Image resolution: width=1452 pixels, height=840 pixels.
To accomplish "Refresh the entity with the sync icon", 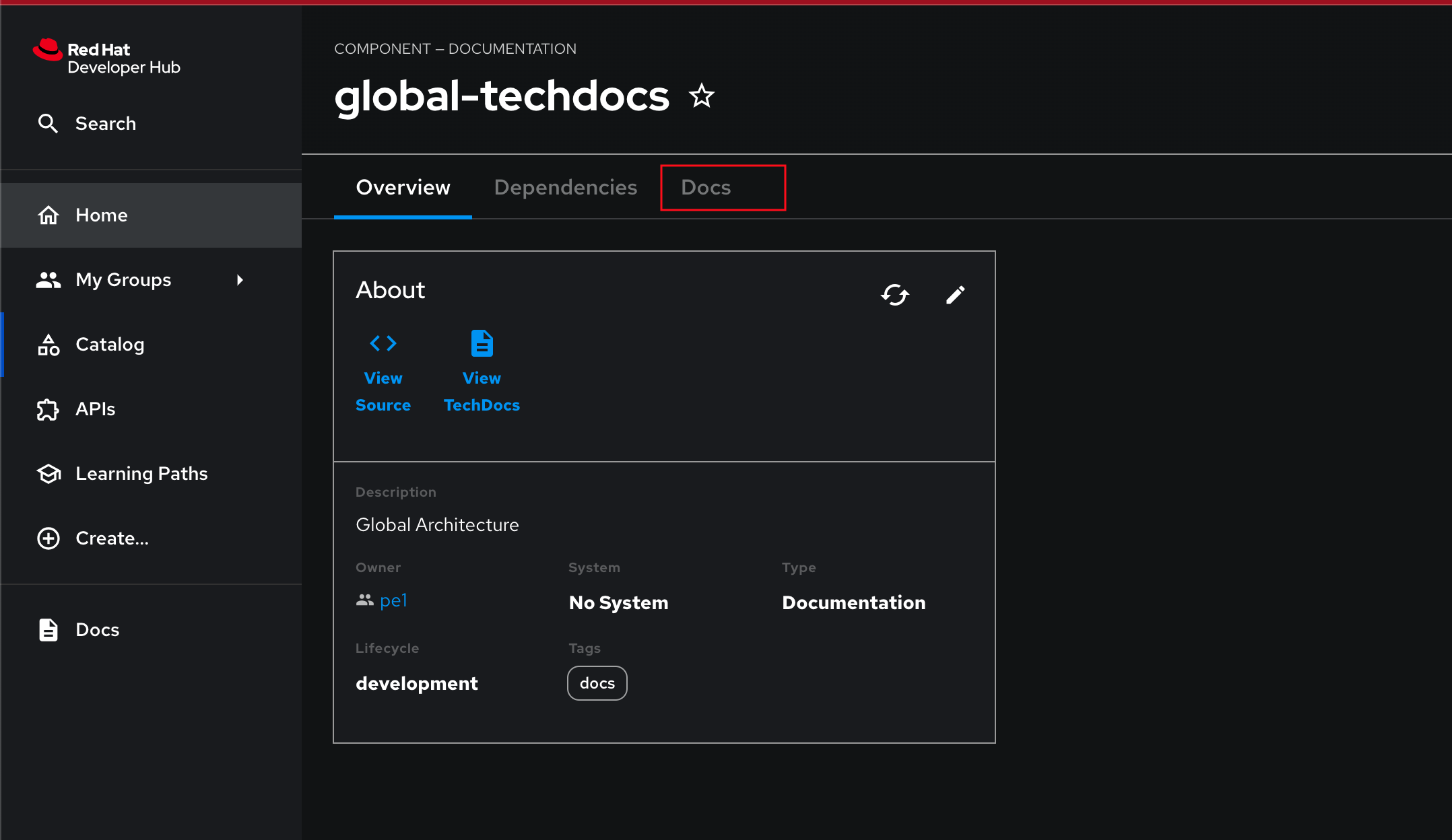I will pyautogui.click(x=895, y=294).
